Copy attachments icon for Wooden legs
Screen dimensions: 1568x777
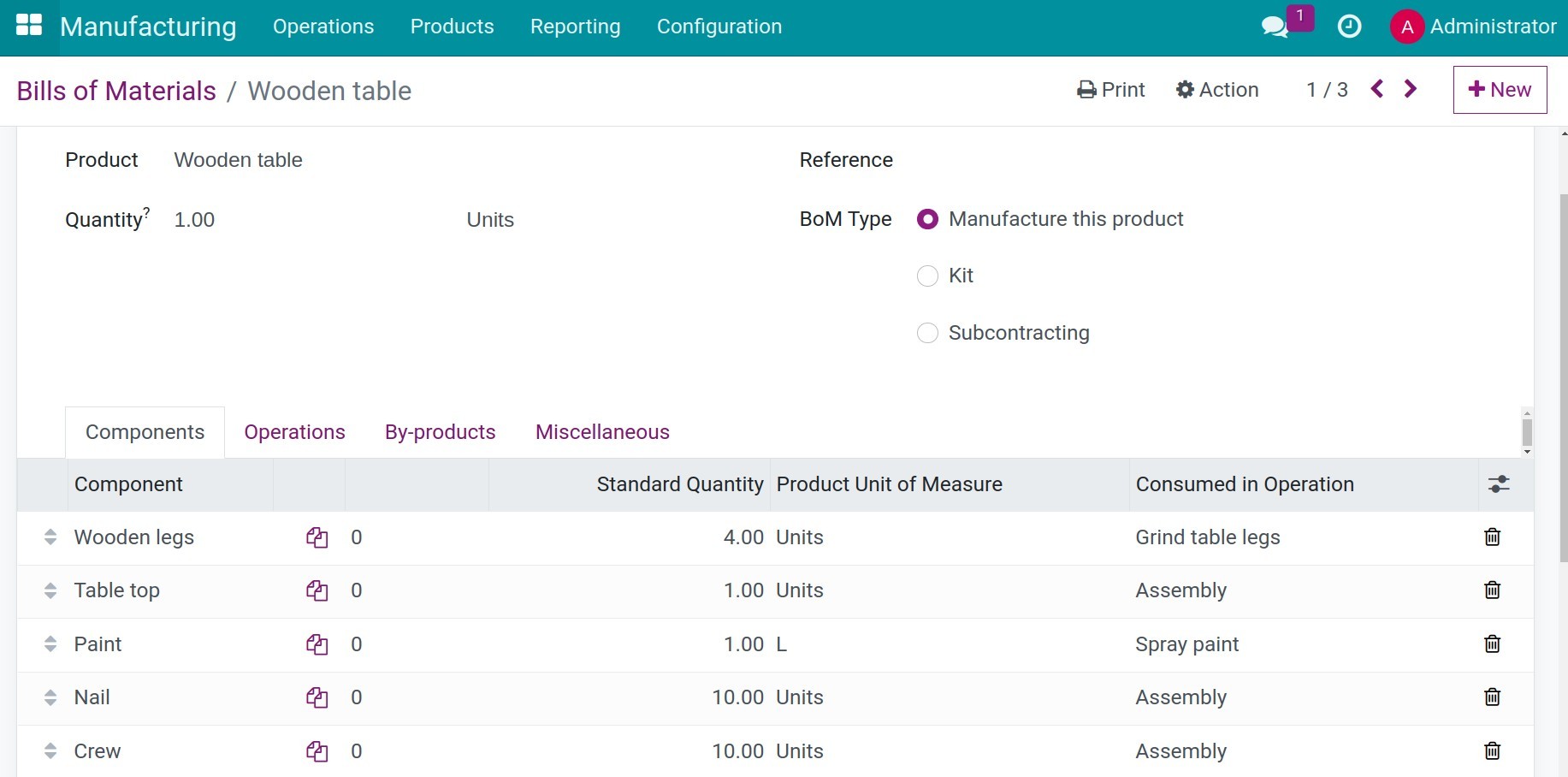tap(317, 537)
